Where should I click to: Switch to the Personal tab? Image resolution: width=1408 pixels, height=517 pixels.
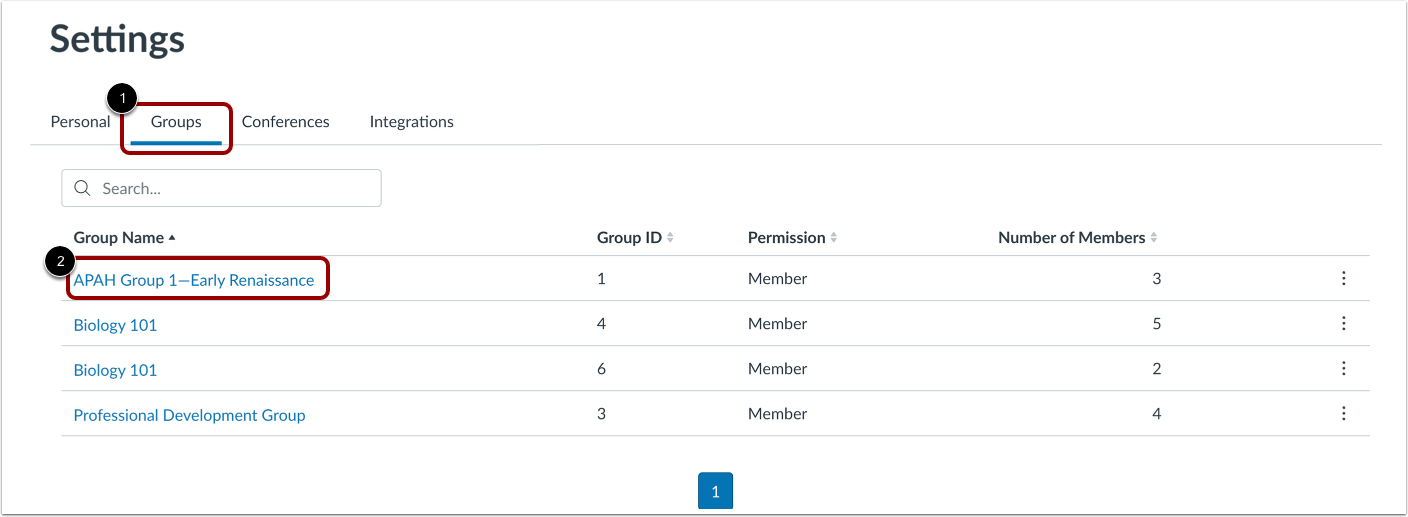coord(80,122)
